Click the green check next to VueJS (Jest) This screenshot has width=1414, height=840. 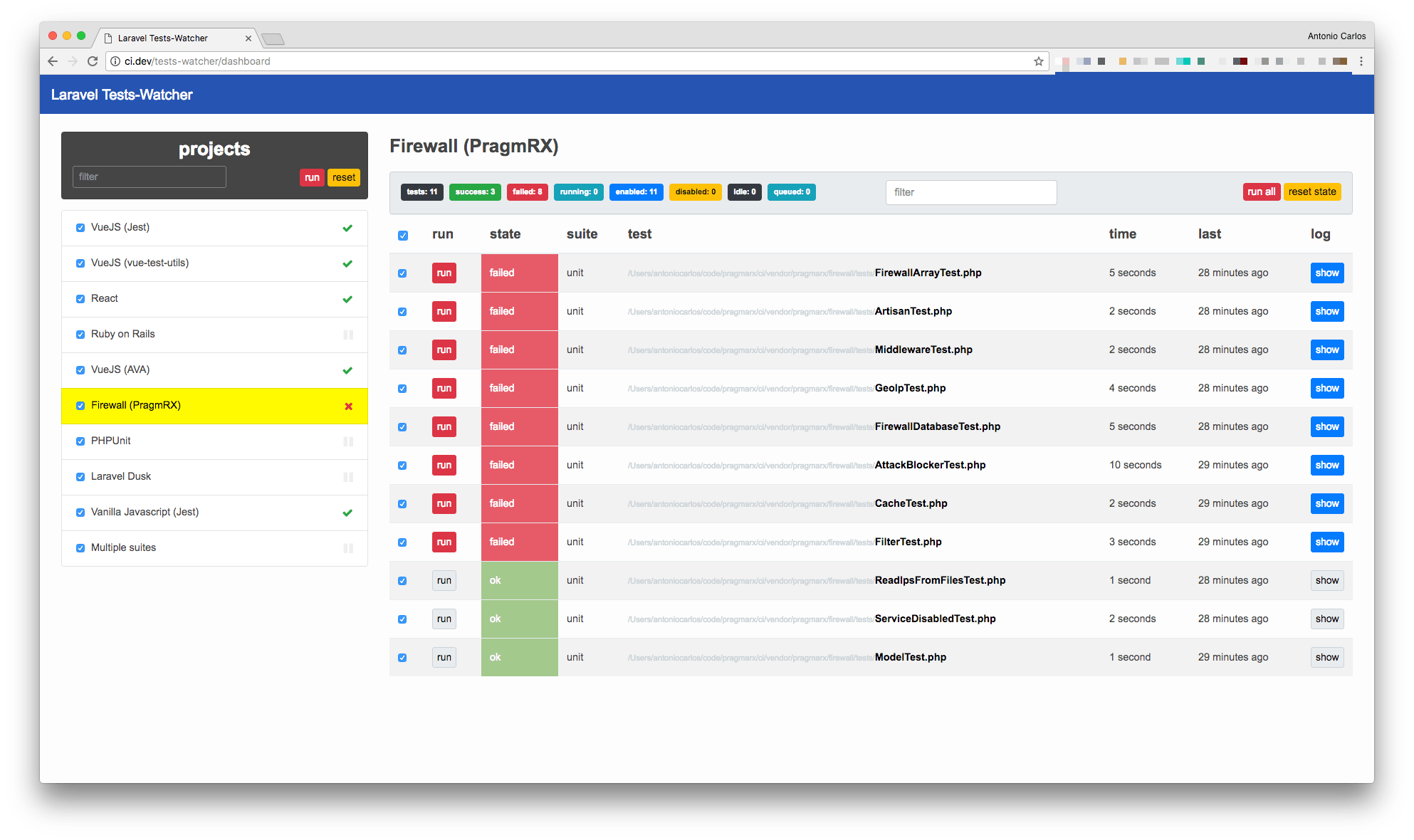point(347,228)
